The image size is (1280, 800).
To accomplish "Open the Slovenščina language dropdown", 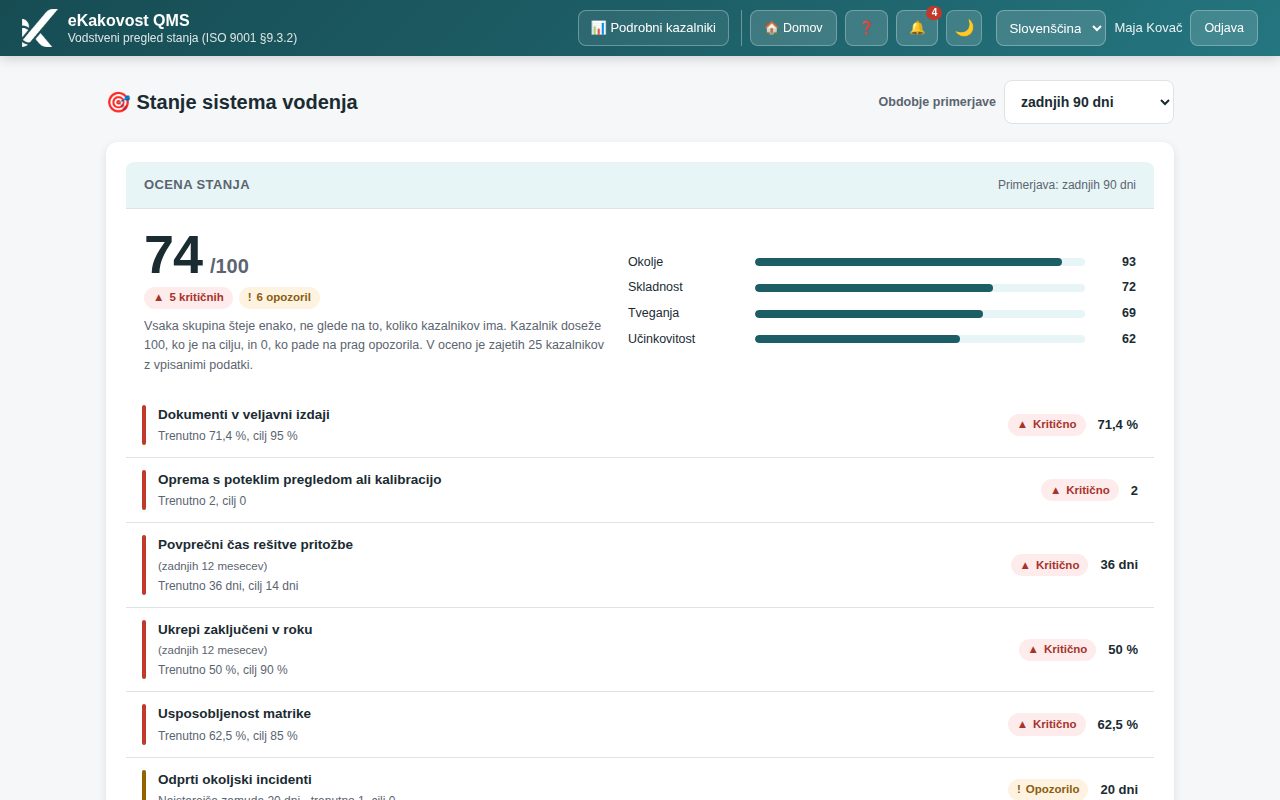I will (1051, 28).
